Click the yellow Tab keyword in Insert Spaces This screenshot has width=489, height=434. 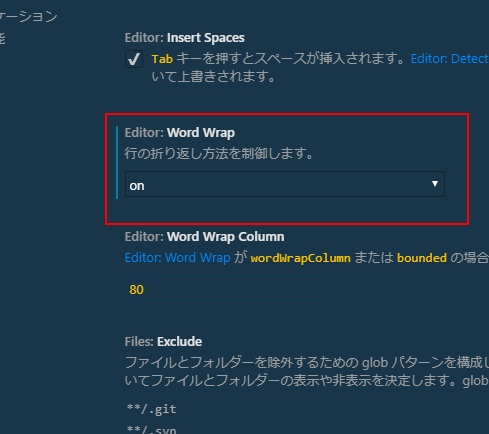coord(162,59)
